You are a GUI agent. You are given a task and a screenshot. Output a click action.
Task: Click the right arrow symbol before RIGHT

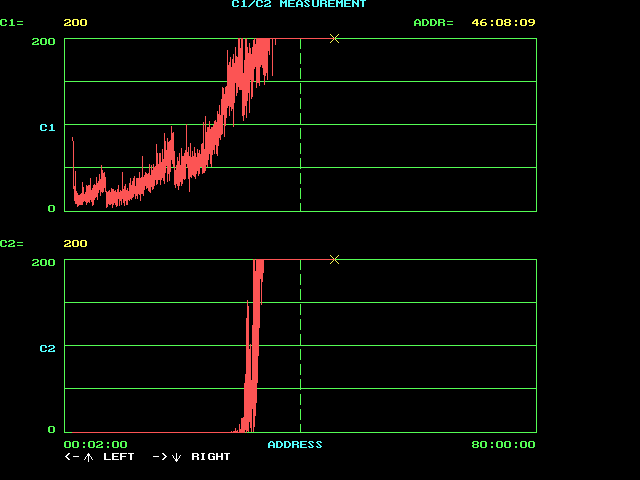(160, 457)
